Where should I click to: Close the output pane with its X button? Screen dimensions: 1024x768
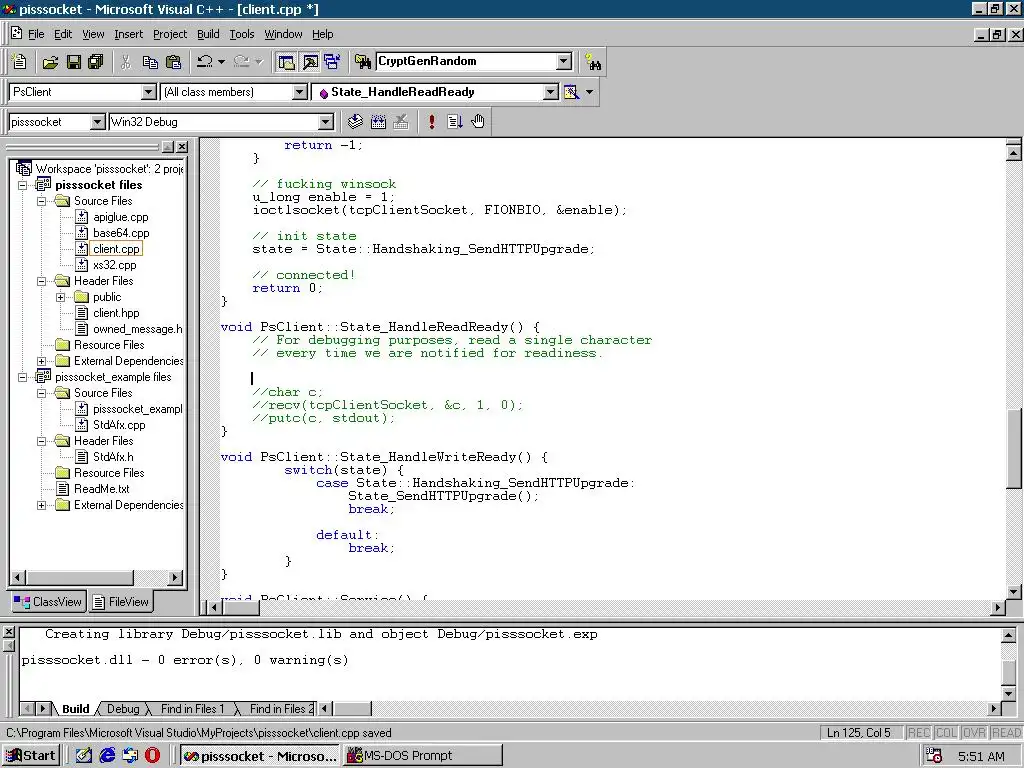[x=8, y=632]
